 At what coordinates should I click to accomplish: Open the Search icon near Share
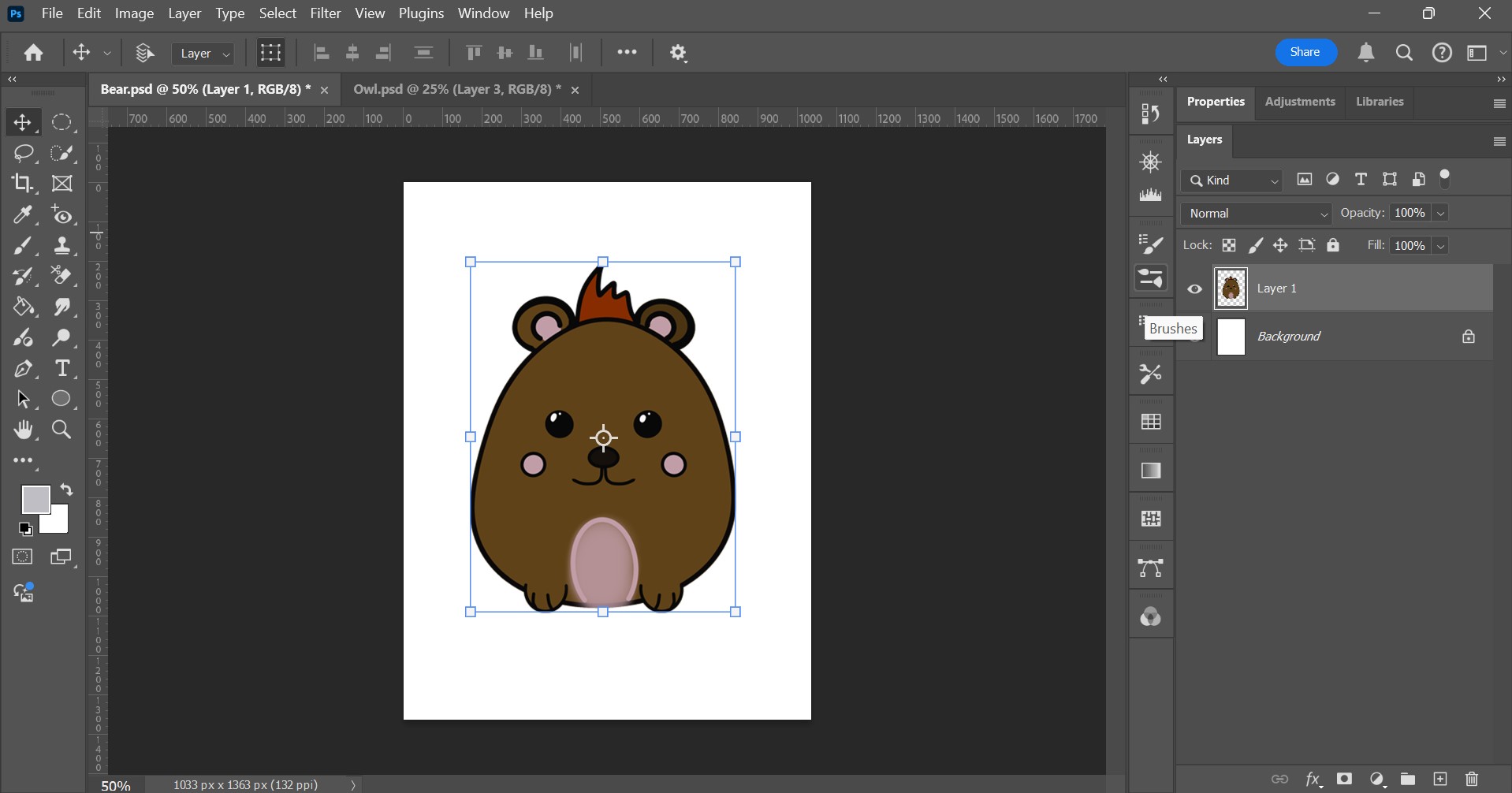click(1404, 53)
